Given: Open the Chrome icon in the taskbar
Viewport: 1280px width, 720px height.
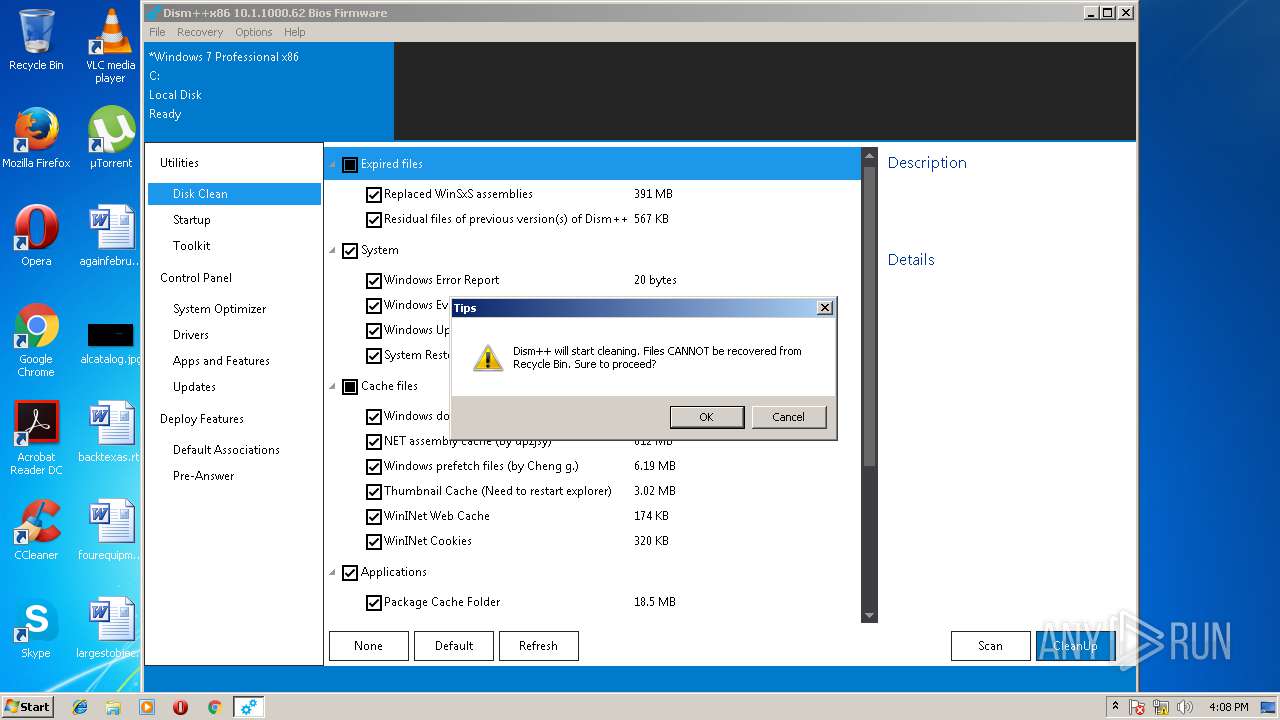Looking at the screenshot, I should pyautogui.click(x=214, y=707).
